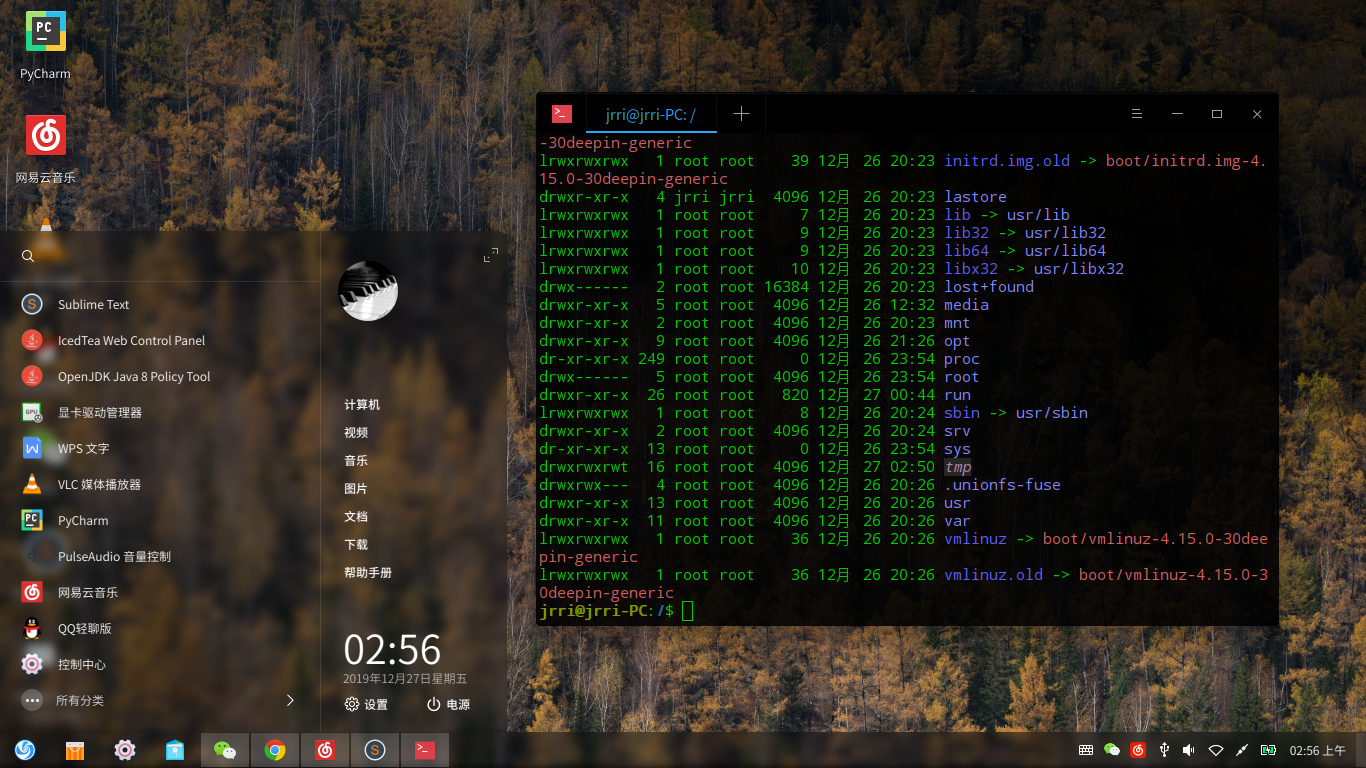Image resolution: width=1366 pixels, height=768 pixels.
Task: Click the WeChat system tray icon
Action: [x=1112, y=750]
